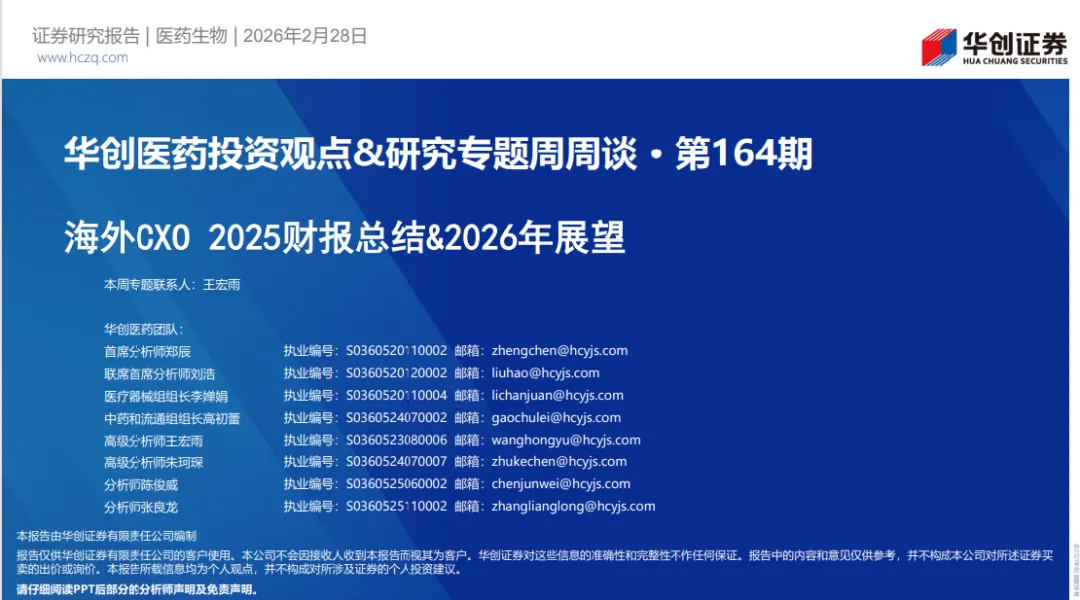
Task: Click license number S0360520110004
Action: [x=396, y=395]
